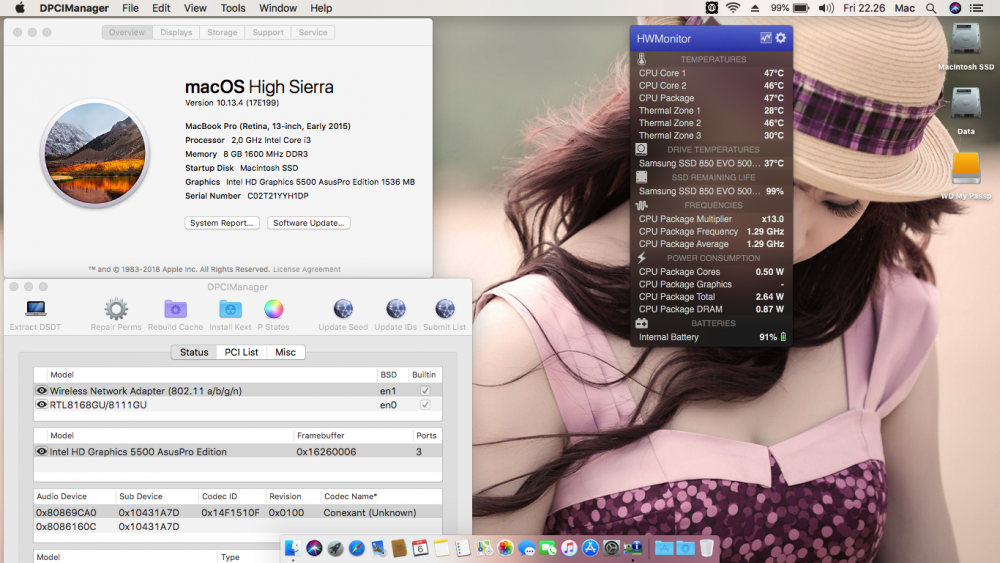The height and width of the screenshot is (563, 1000).
Task: Click the volume icon in menu bar
Action: tap(826, 8)
